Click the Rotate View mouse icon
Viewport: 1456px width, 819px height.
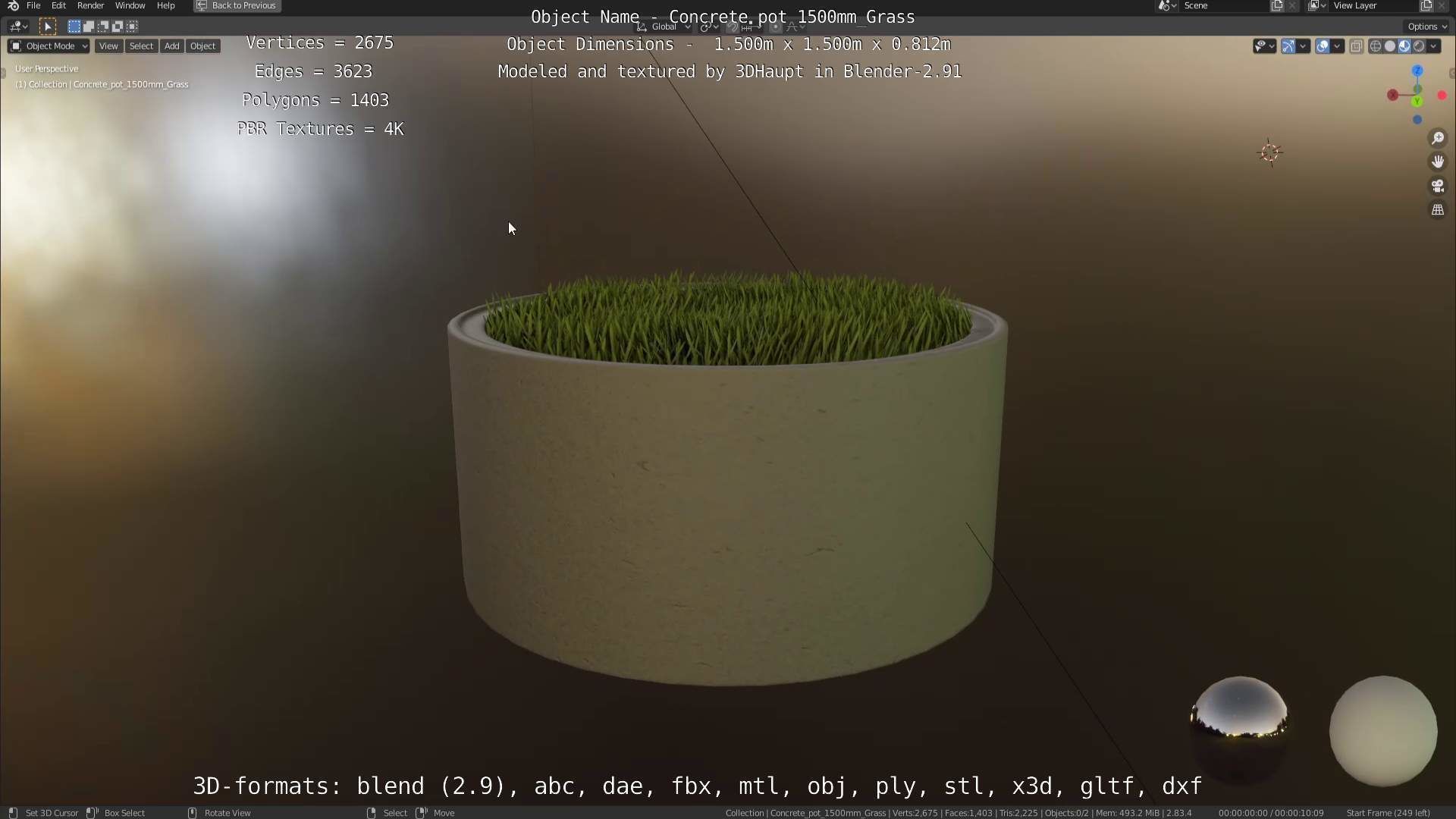pos(192,812)
